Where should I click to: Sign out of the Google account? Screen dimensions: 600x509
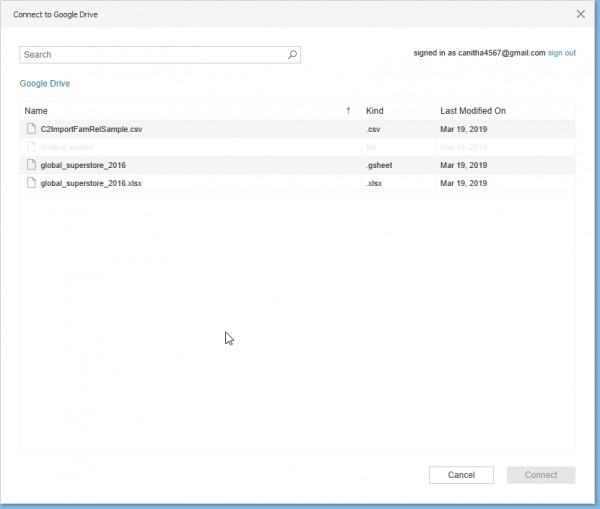tap(561, 53)
